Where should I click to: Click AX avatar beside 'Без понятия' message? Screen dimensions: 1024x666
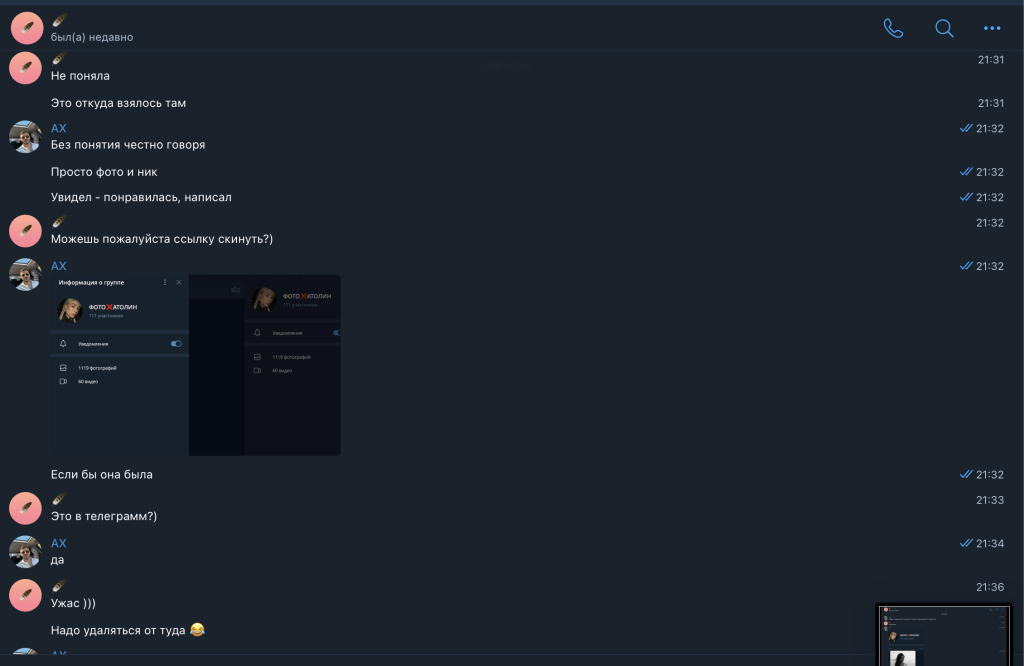tap(25, 136)
